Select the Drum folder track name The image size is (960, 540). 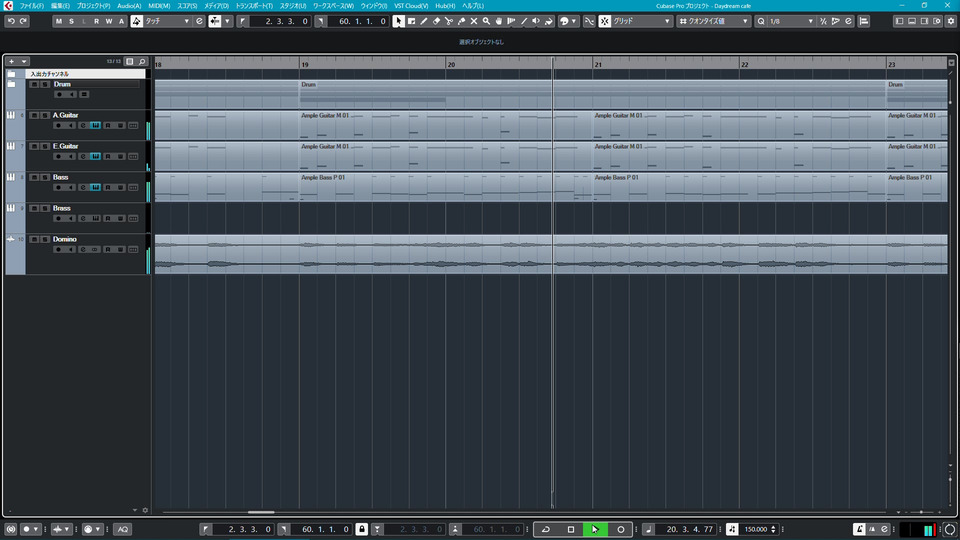[62, 84]
